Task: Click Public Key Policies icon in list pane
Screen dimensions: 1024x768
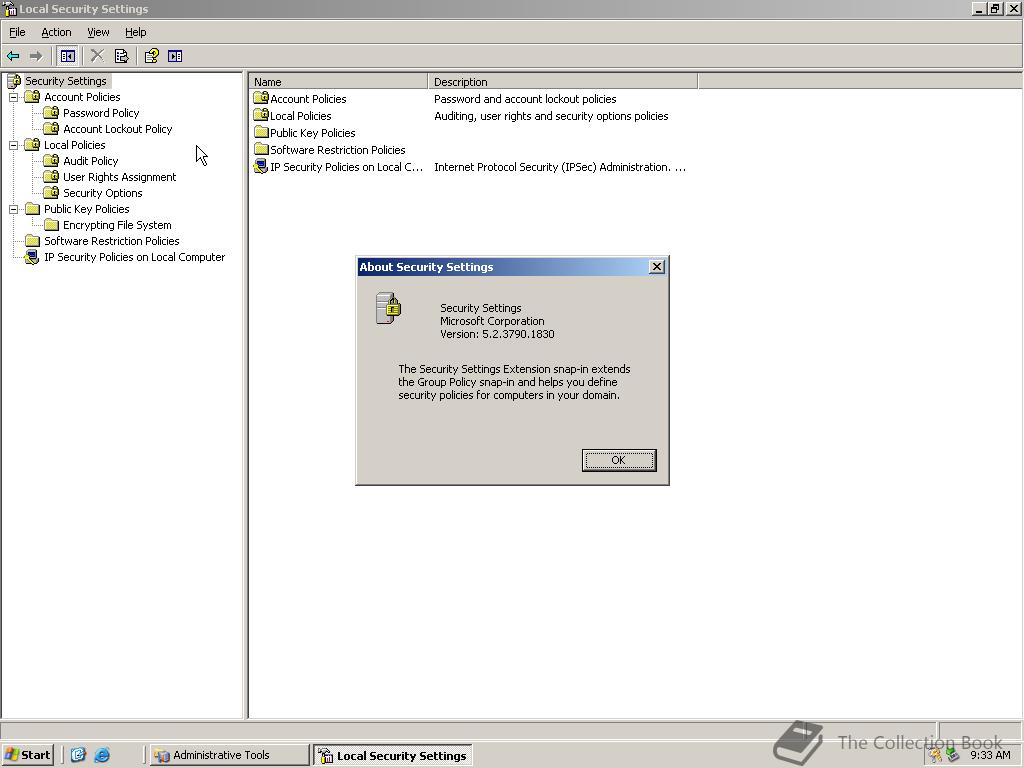Action: tap(261, 133)
